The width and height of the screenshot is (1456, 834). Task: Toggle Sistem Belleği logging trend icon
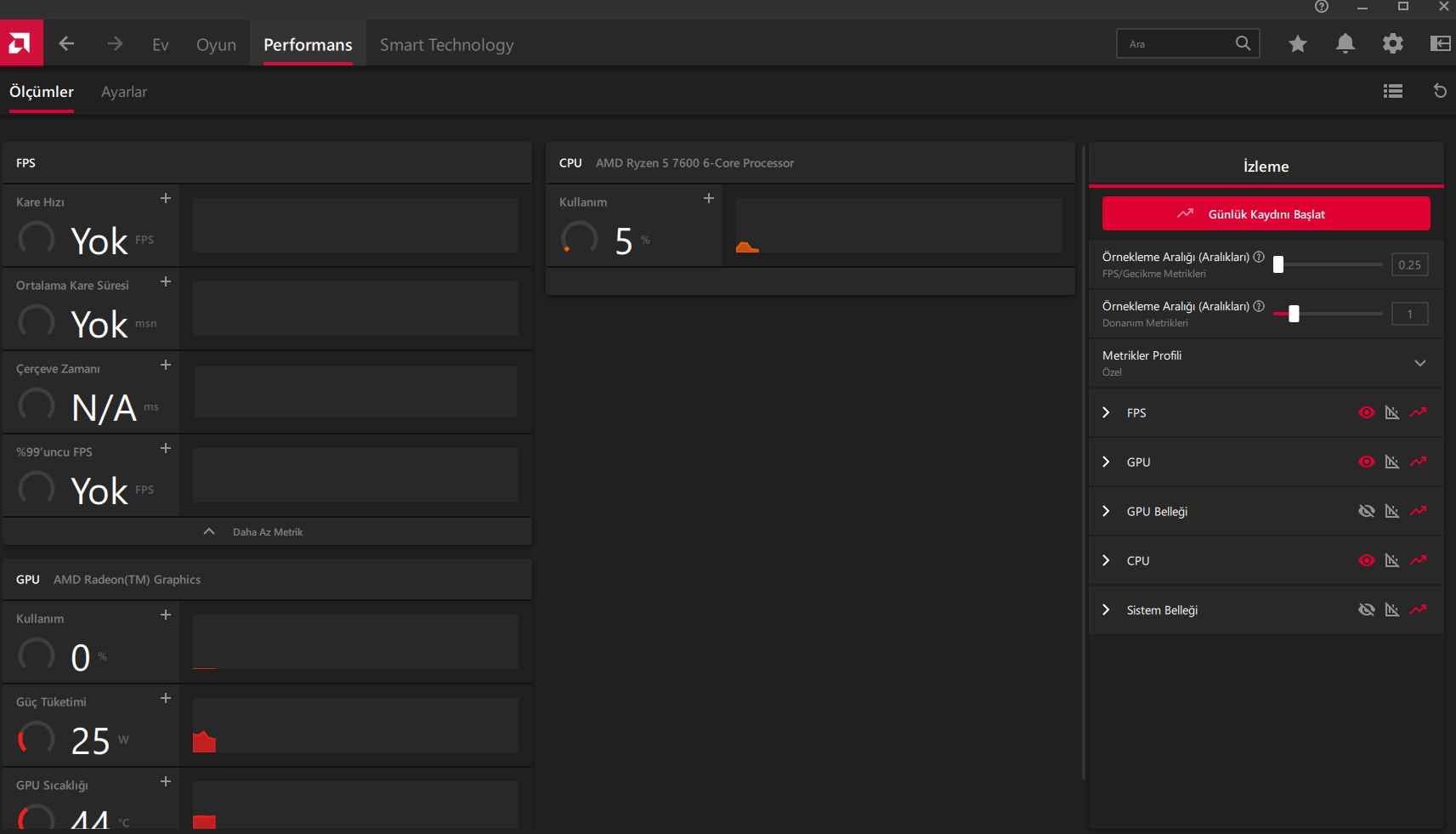pyautogui.click(x=1418, y=610)
